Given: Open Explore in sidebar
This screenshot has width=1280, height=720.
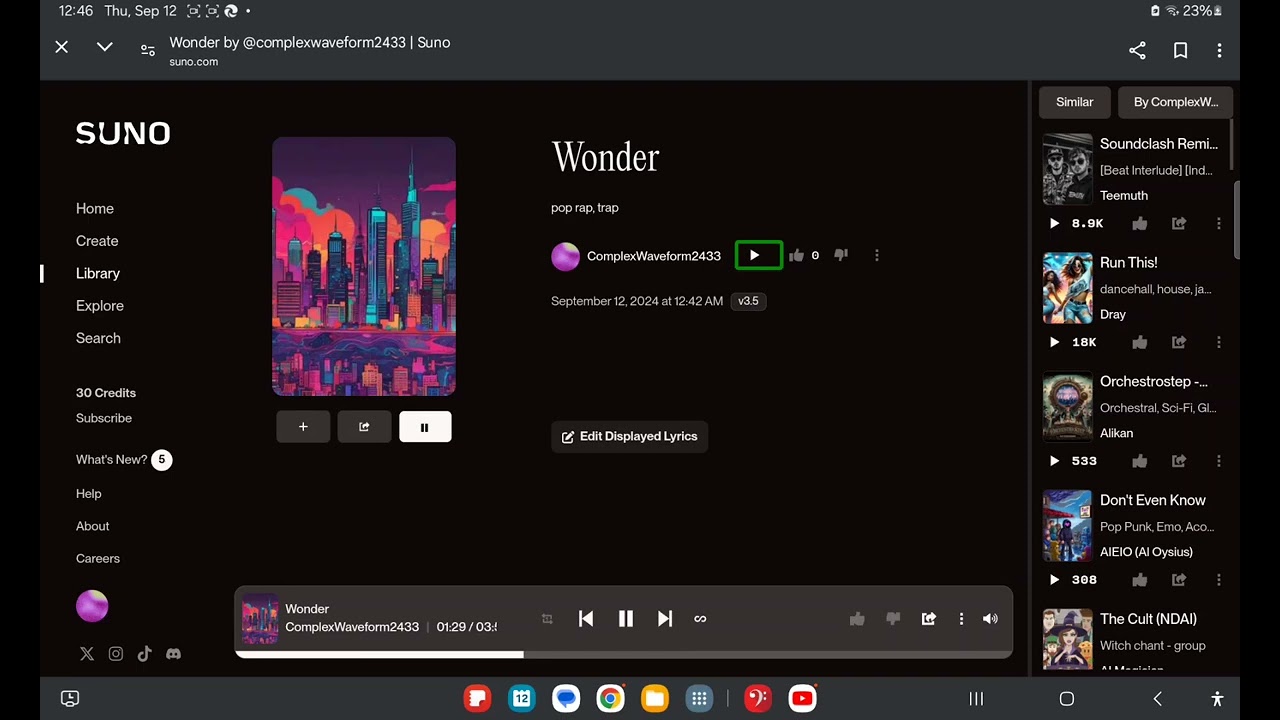Looking at the screenshot, I should (100, 306).
